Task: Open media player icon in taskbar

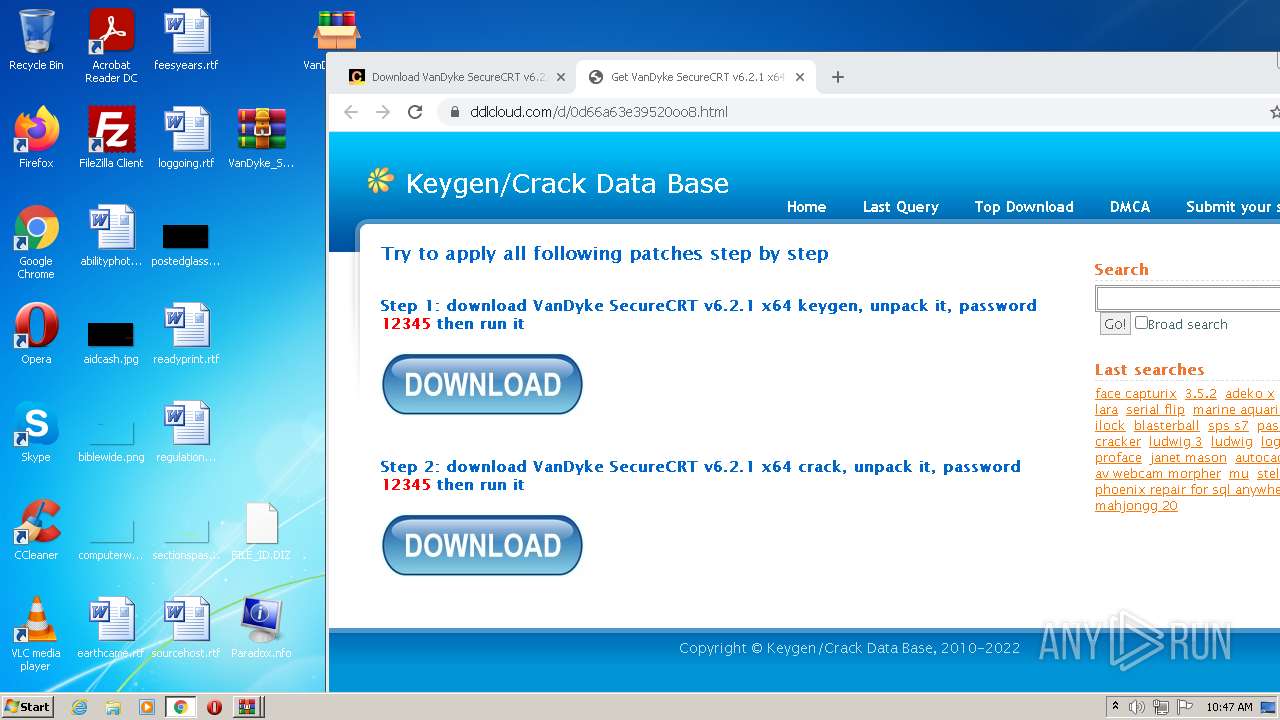Action: click(147, 707)
